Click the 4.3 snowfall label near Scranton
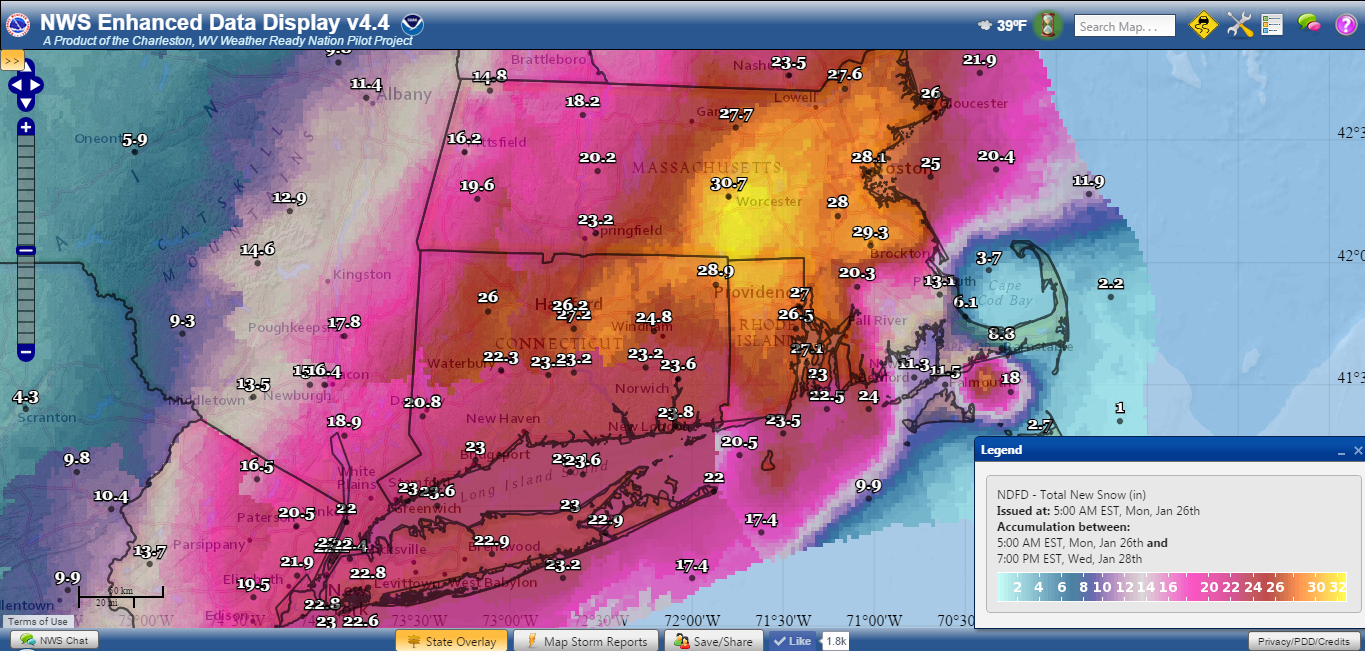 click(x=26, y=397)
